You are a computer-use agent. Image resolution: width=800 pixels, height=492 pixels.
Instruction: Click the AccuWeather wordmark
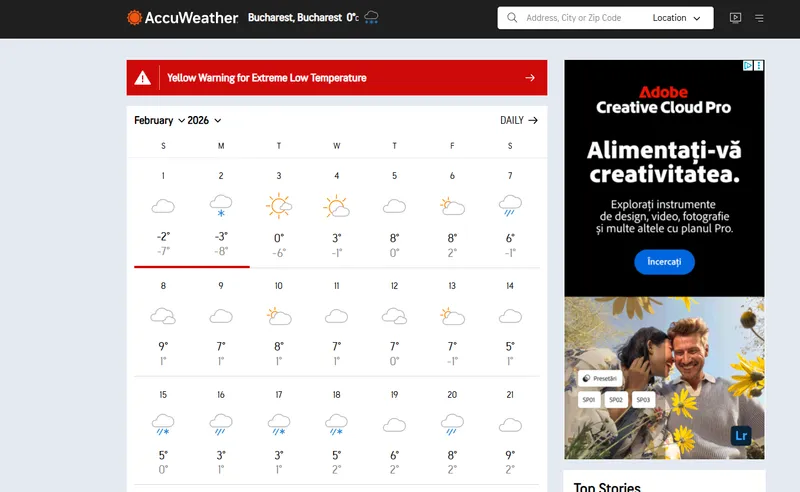pyautogui.click(x=191, y=18)
